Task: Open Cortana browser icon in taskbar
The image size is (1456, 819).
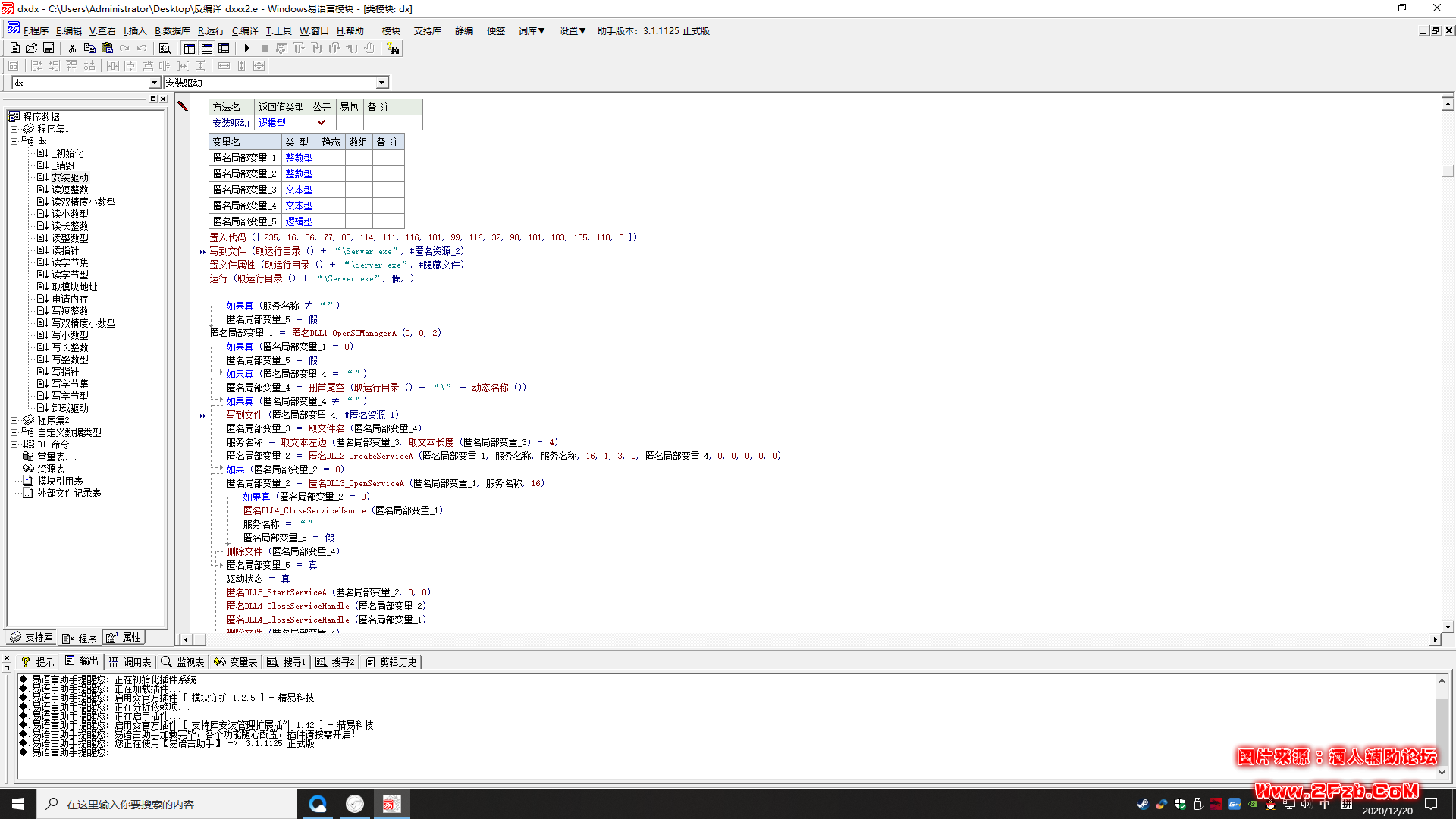Action: (318, 804)
